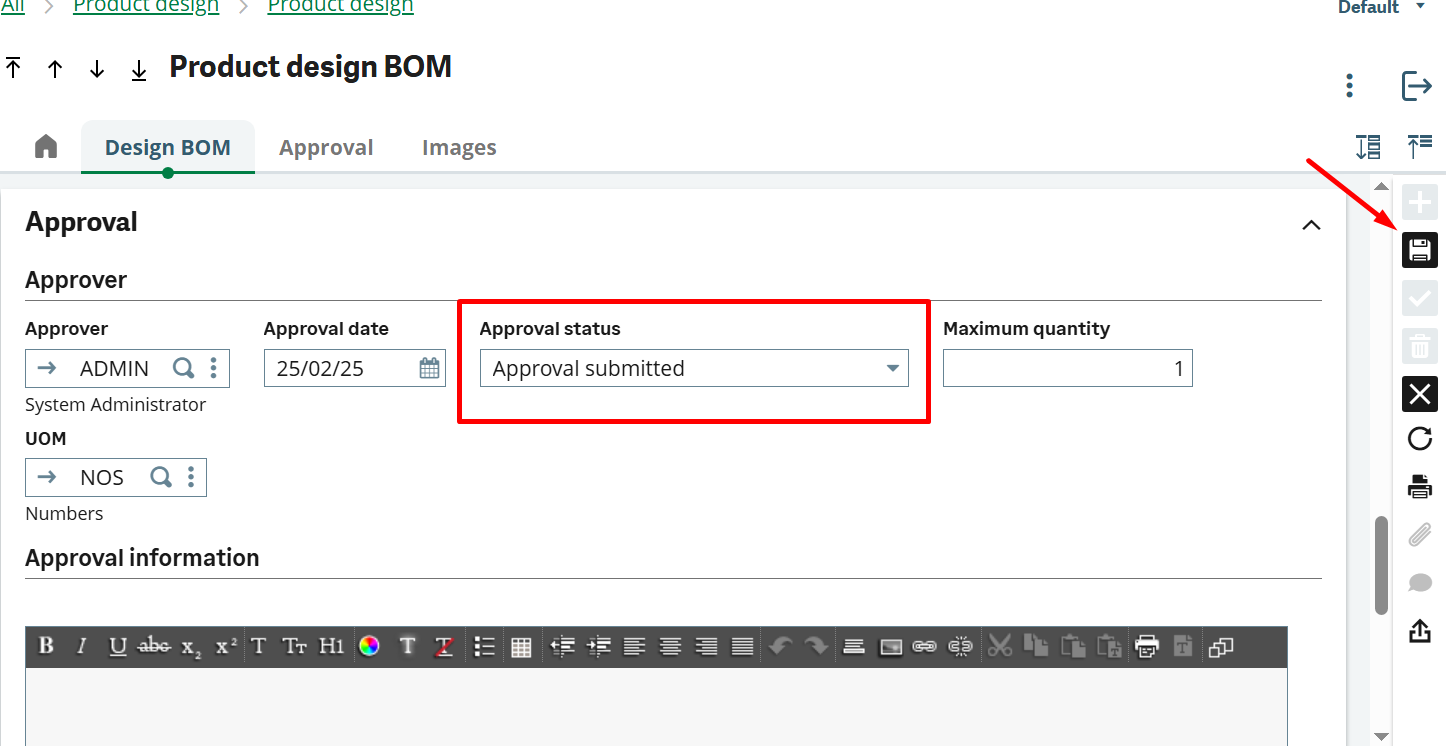Insert hyperlink chain icon
Image resolution: width=1446 pixels, height=746 pixels.
[925, 647]
